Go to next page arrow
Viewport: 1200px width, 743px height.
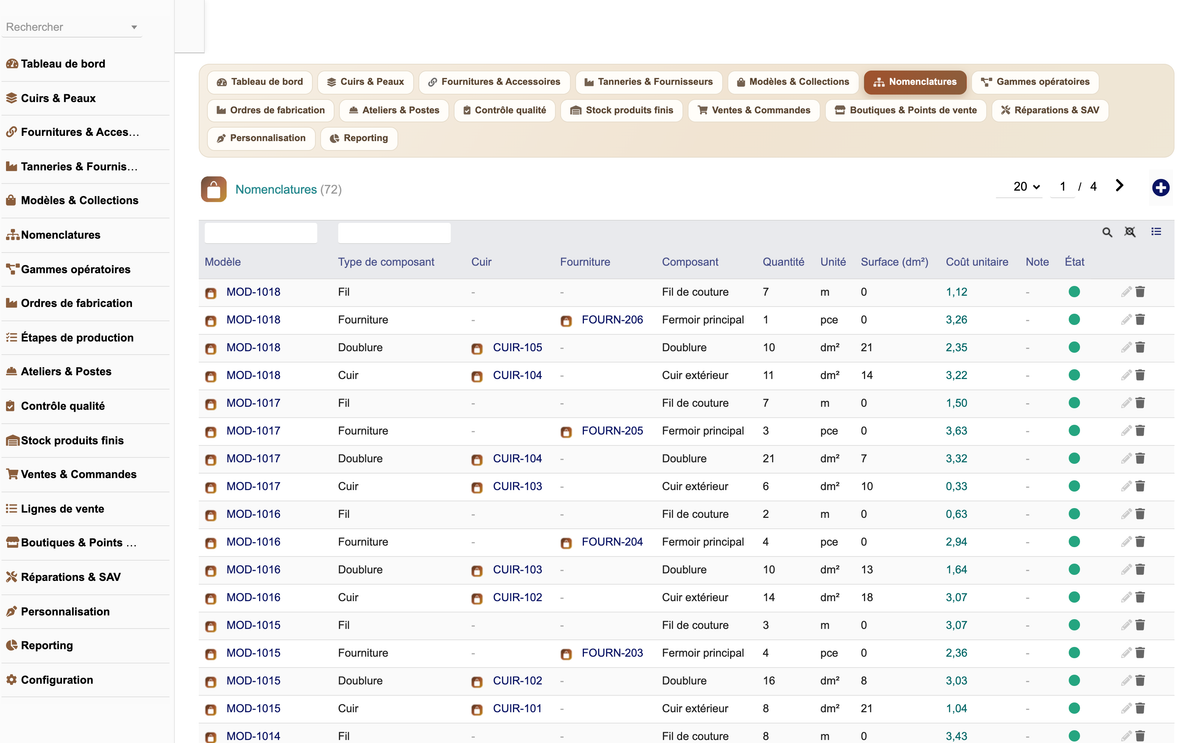(x=1120, y=186)
